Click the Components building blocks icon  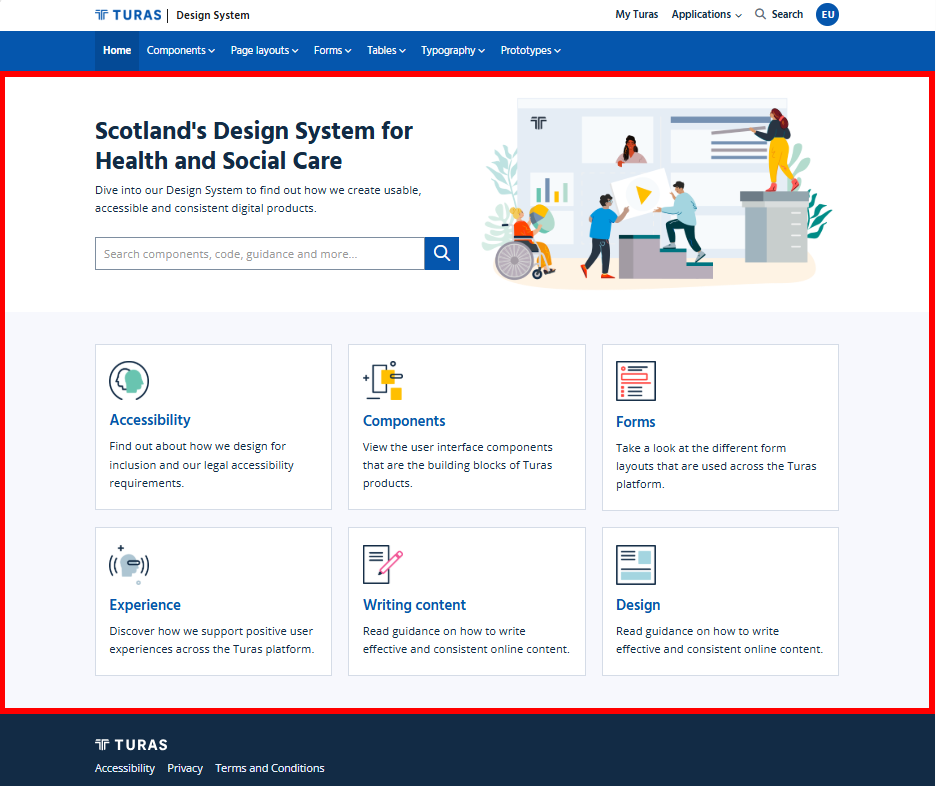(x=383, y=380)
